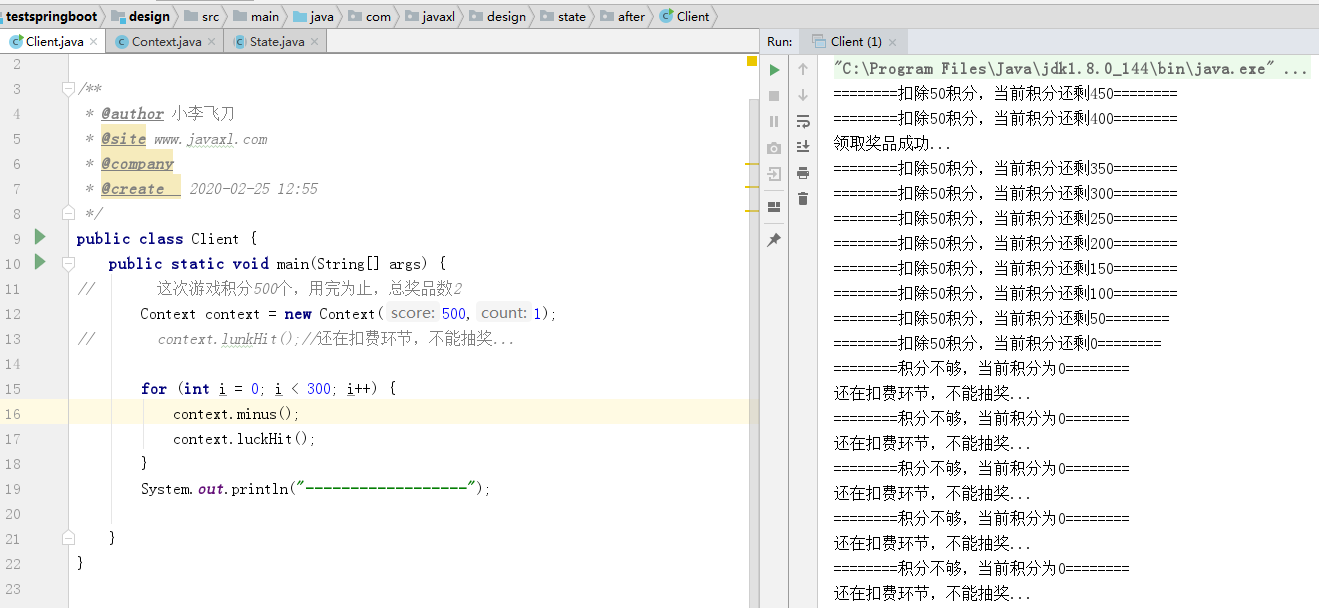
Task: Click the @company Javadoc tag
Action: [137, 164]
